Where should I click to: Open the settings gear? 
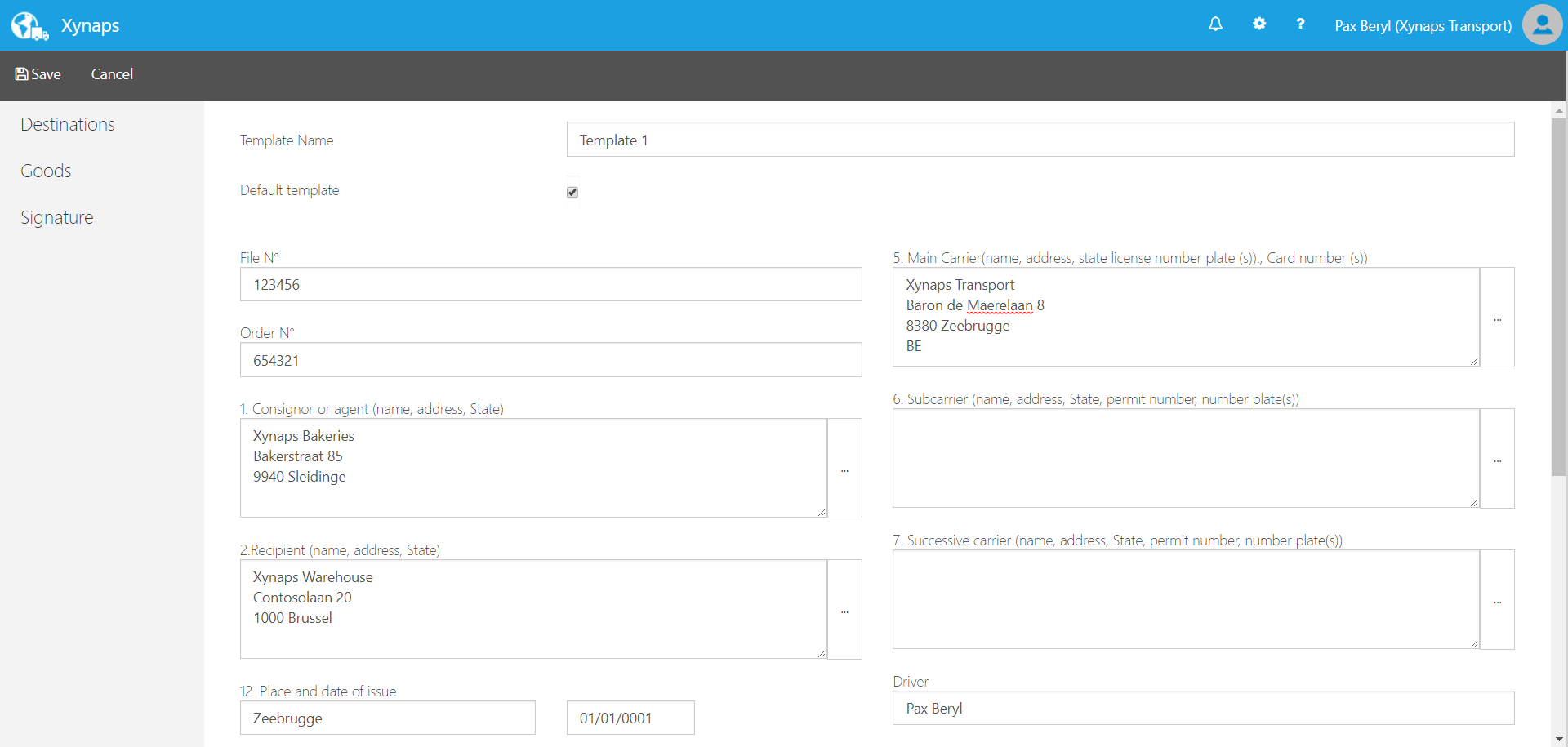(1259, 24)
